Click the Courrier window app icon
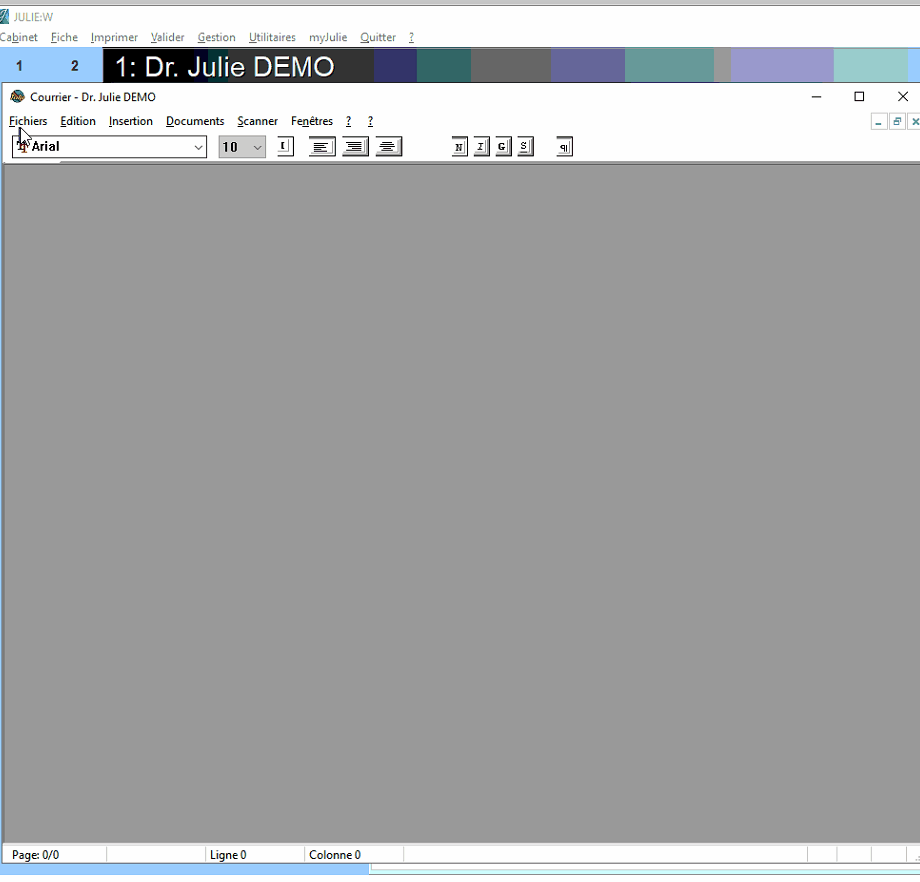The image size is (920, 882). click(18, 97)
